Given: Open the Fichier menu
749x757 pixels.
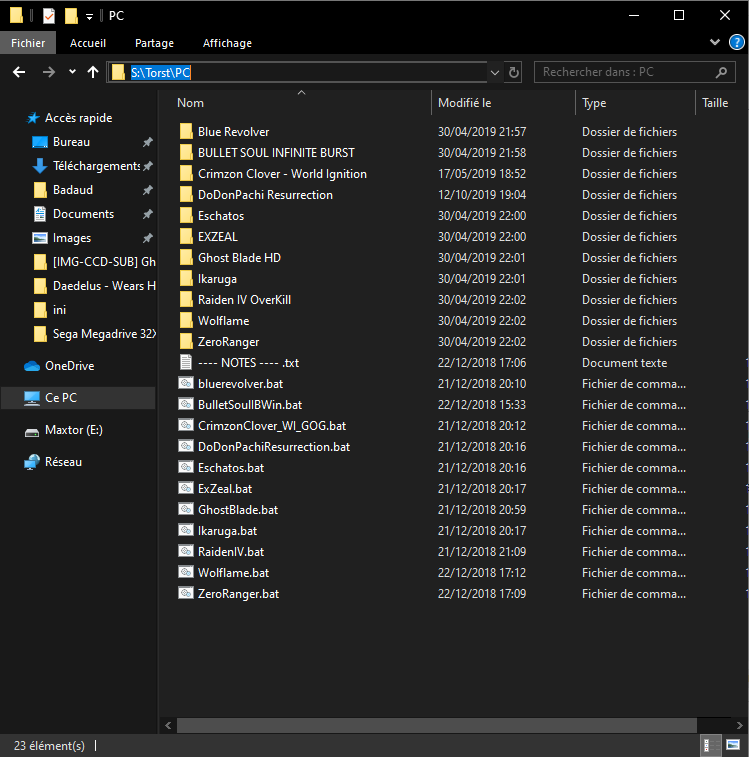Looking at the screenshot, I should (x=28, y=43).
